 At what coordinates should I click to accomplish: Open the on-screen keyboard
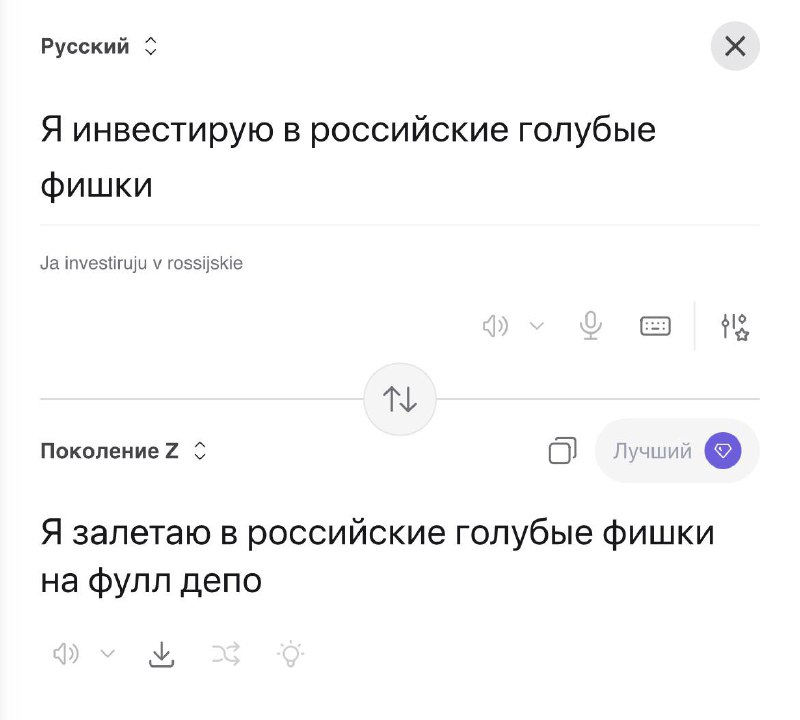point(655,325)
